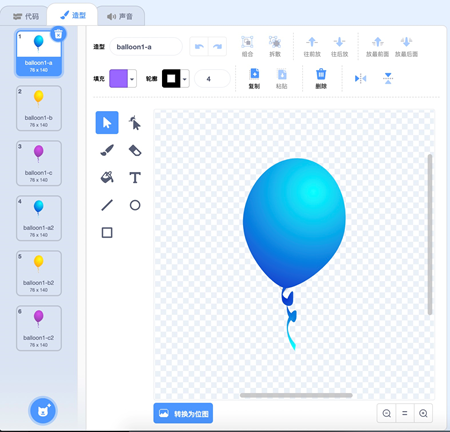Select the Fill bucket tool
Image resolution: width=450 pixels, height=432 pixels.
[107, 177]
